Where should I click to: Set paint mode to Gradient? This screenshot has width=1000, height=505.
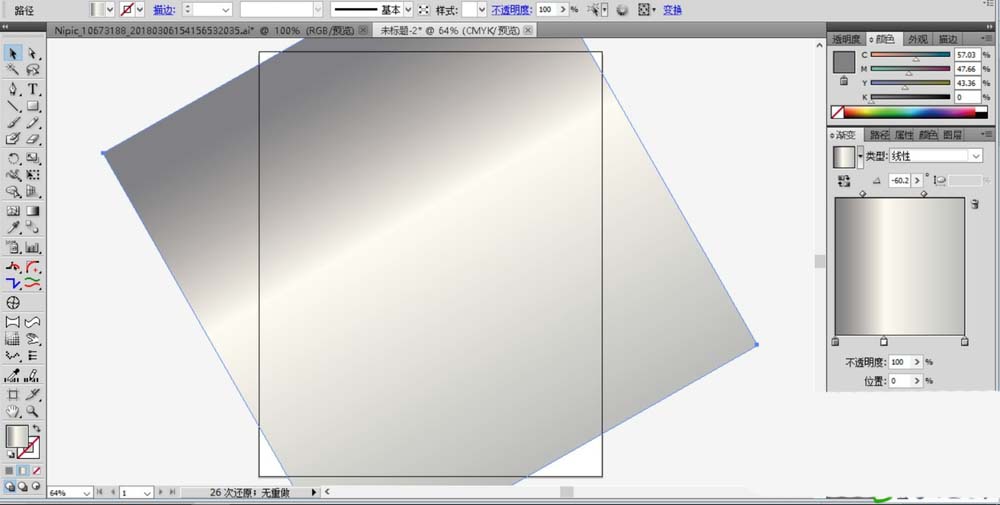[23, 471]
